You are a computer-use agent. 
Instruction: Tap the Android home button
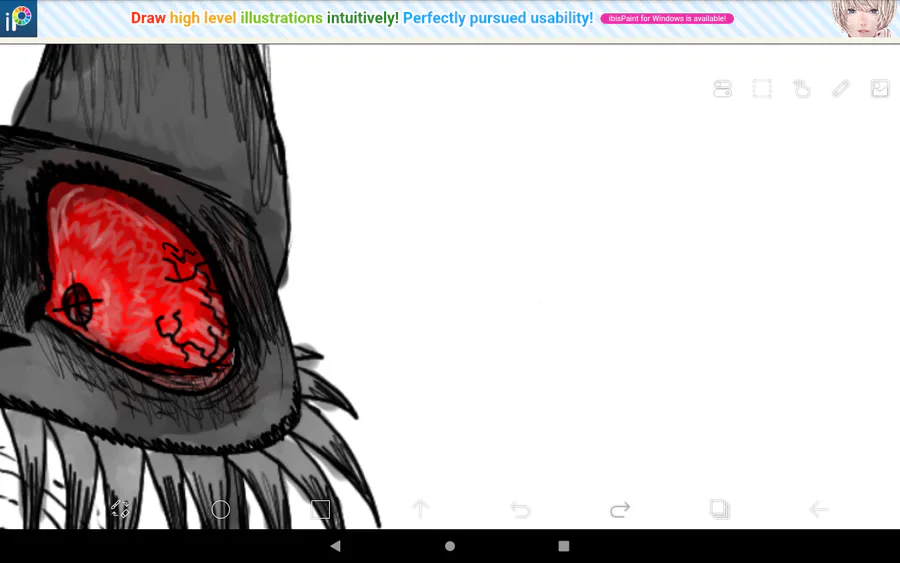(x=450, y=546)
